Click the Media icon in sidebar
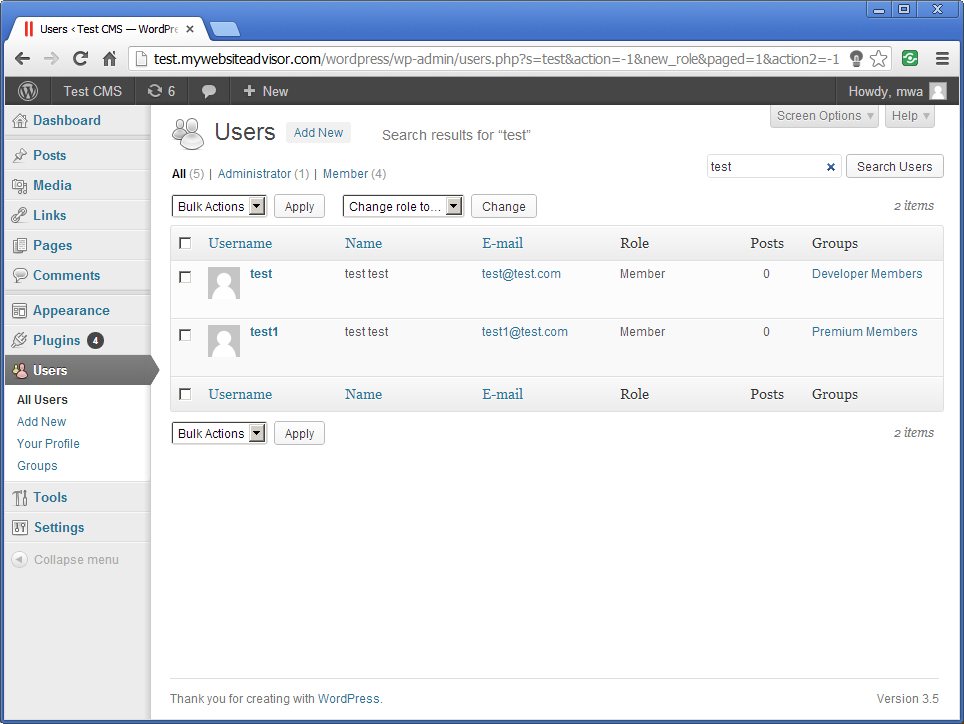Image resolution: width=964 pixels, height=724 pixels. coord(20,186)
